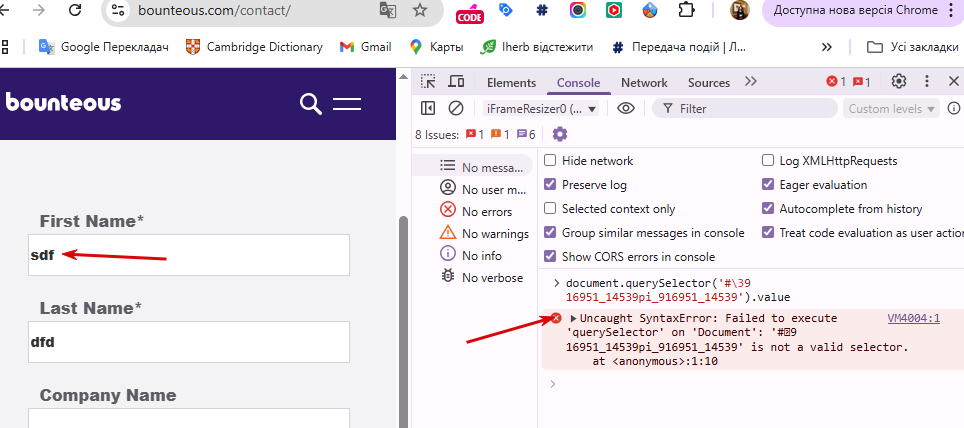Show more DevTools tabs chevron
This screenshot has height=428, width=964.
750,82
